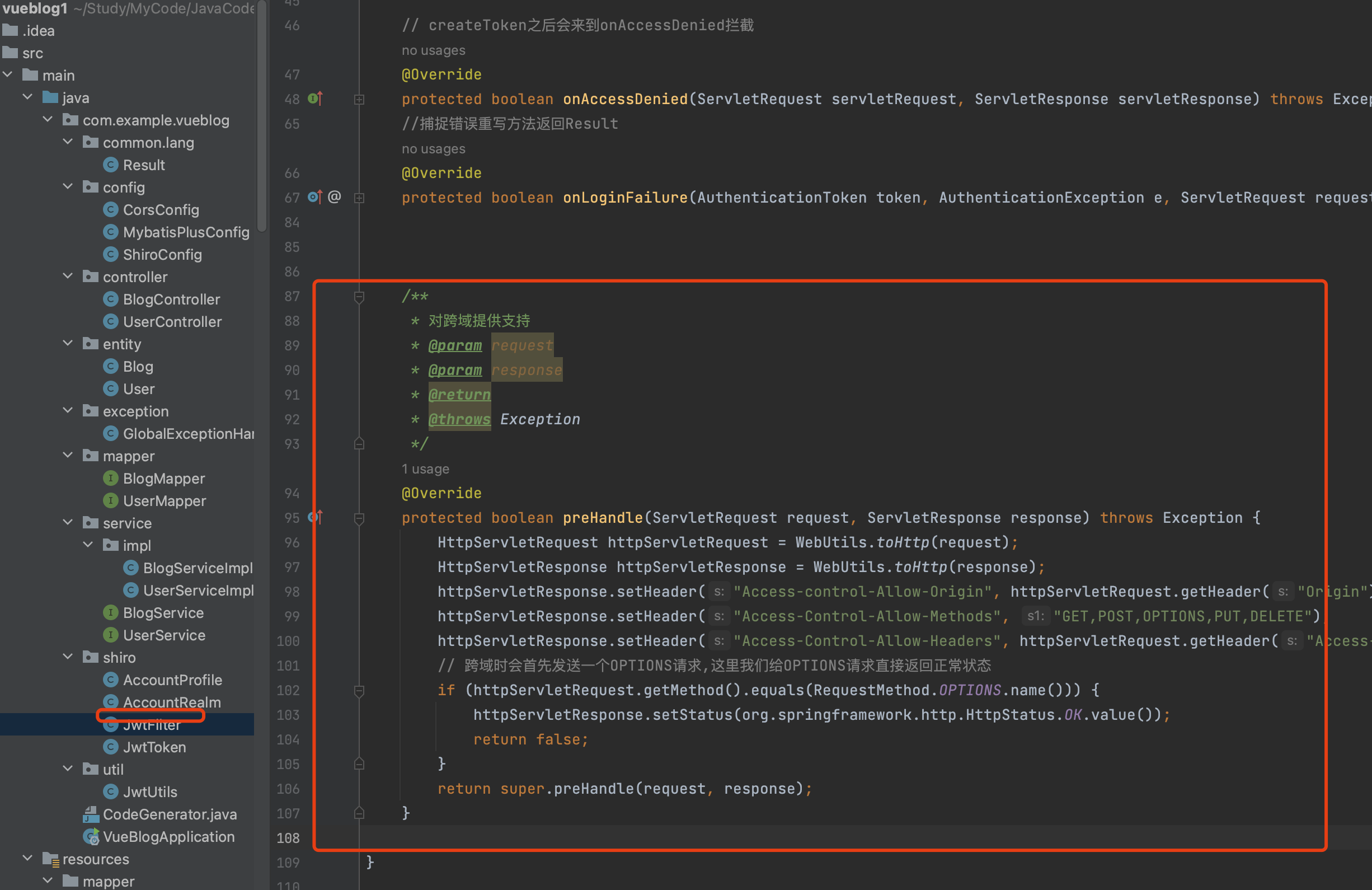Expand folded onAccessDenied method body

[x=359, y=100]
